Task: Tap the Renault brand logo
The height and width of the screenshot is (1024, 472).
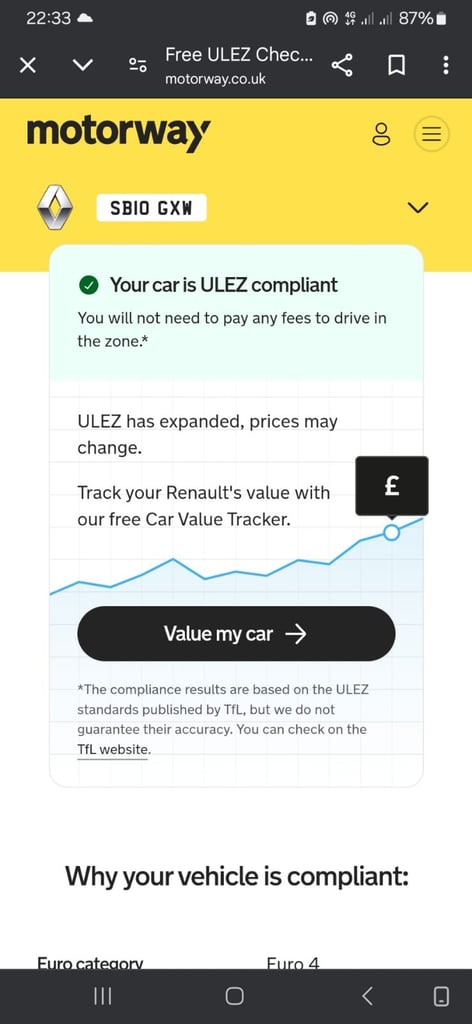Action: coord(54,208)
